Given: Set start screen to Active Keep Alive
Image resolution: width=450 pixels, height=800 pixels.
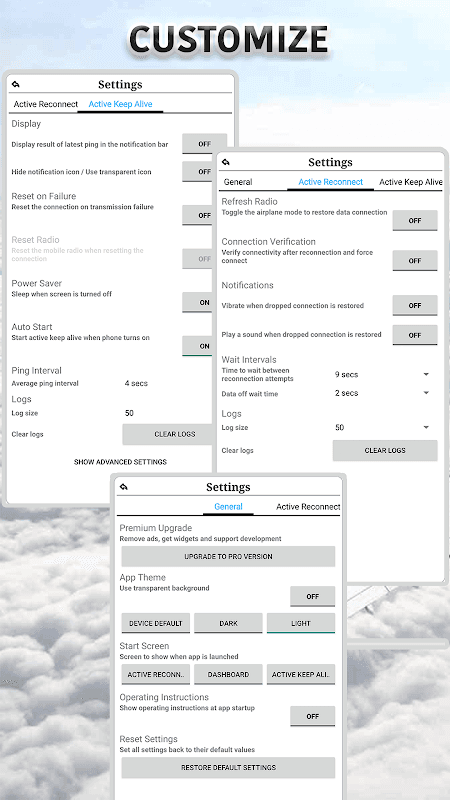Looking at the screenshot, I should (301, 674).
